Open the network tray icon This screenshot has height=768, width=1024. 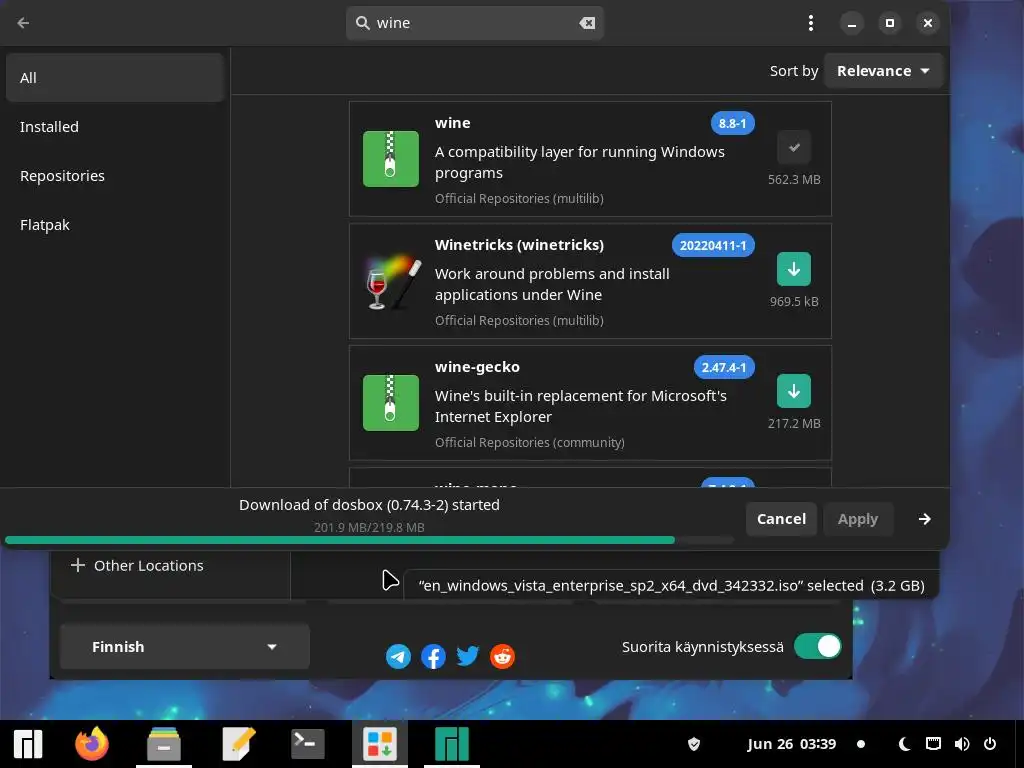[933, 744]
